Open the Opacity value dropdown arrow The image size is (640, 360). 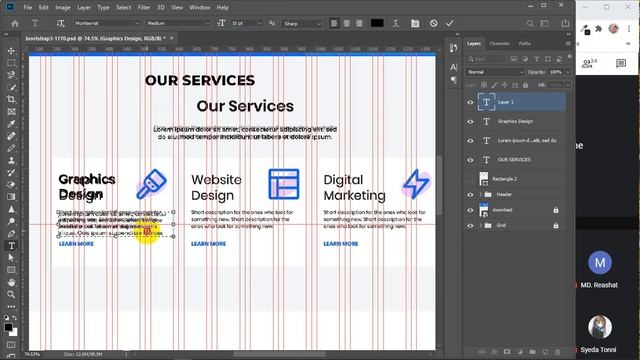pos(568,72)
